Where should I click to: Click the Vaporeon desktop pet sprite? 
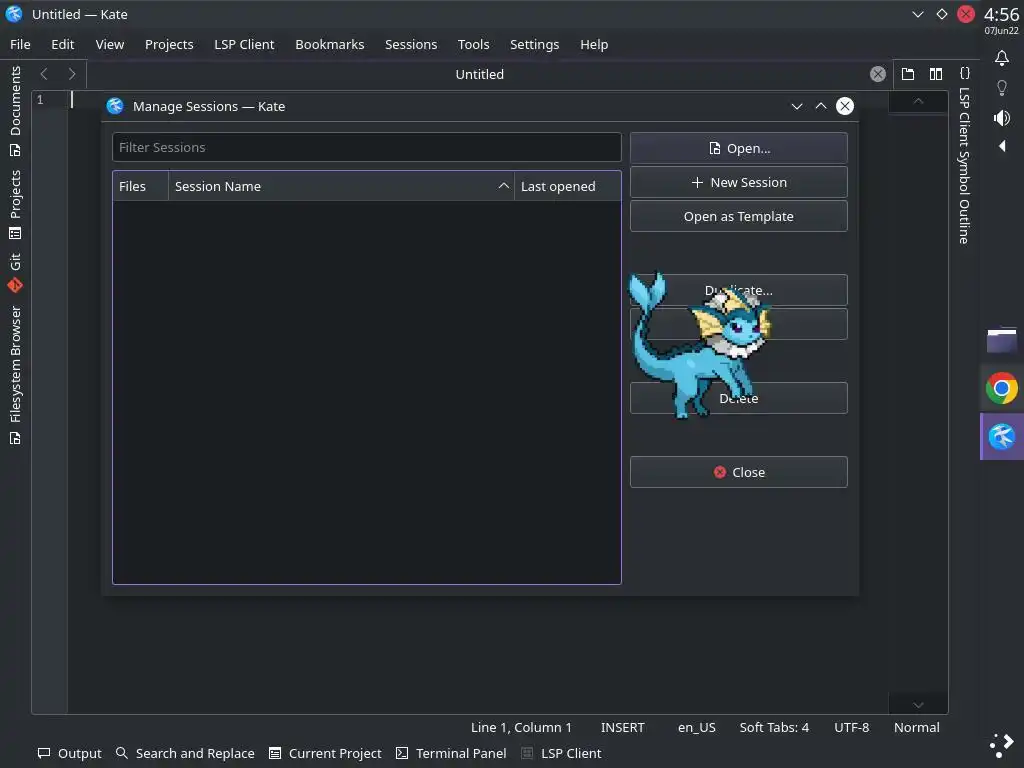pos(700,345)
